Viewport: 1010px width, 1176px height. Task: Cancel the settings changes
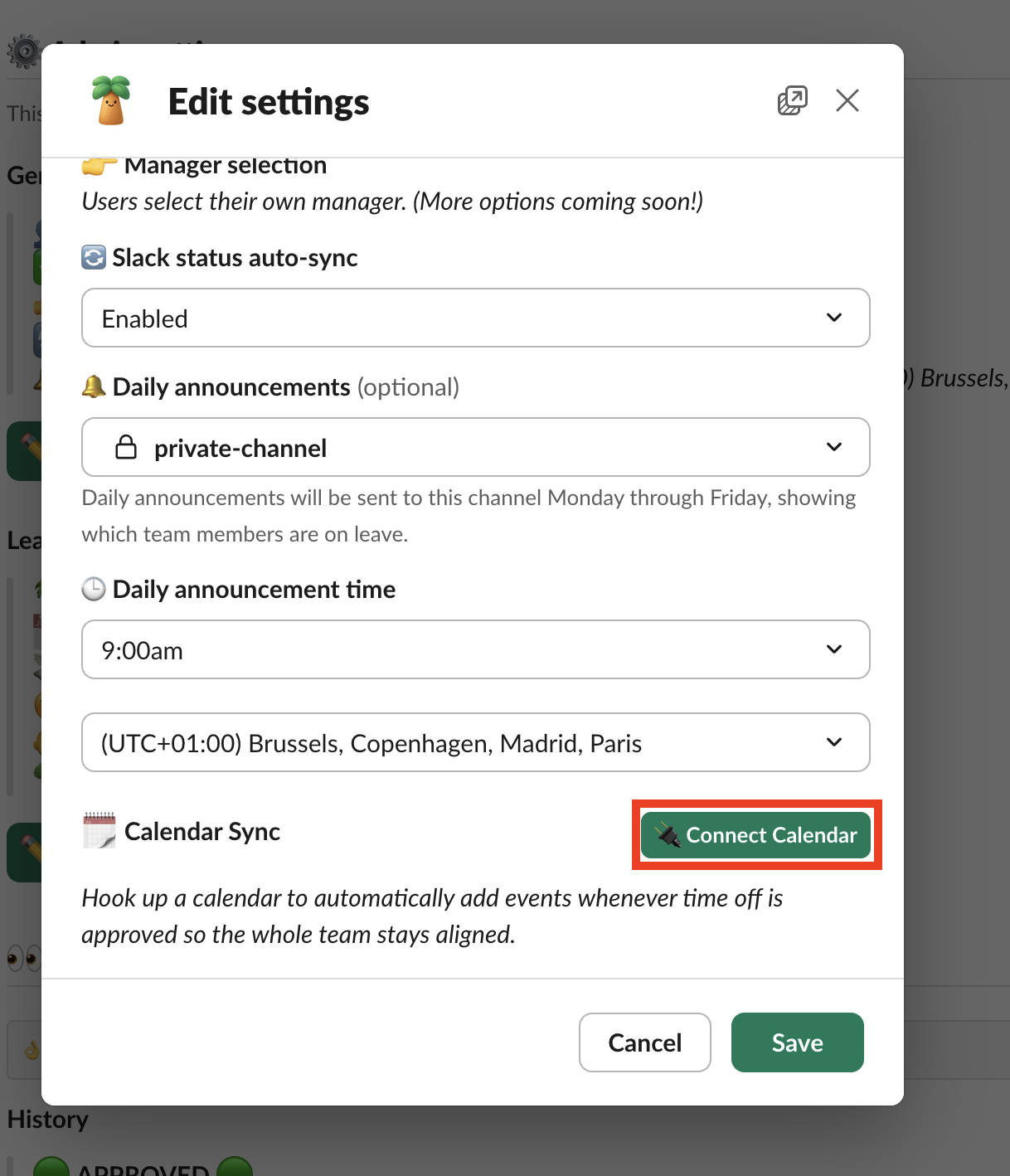644,1042
